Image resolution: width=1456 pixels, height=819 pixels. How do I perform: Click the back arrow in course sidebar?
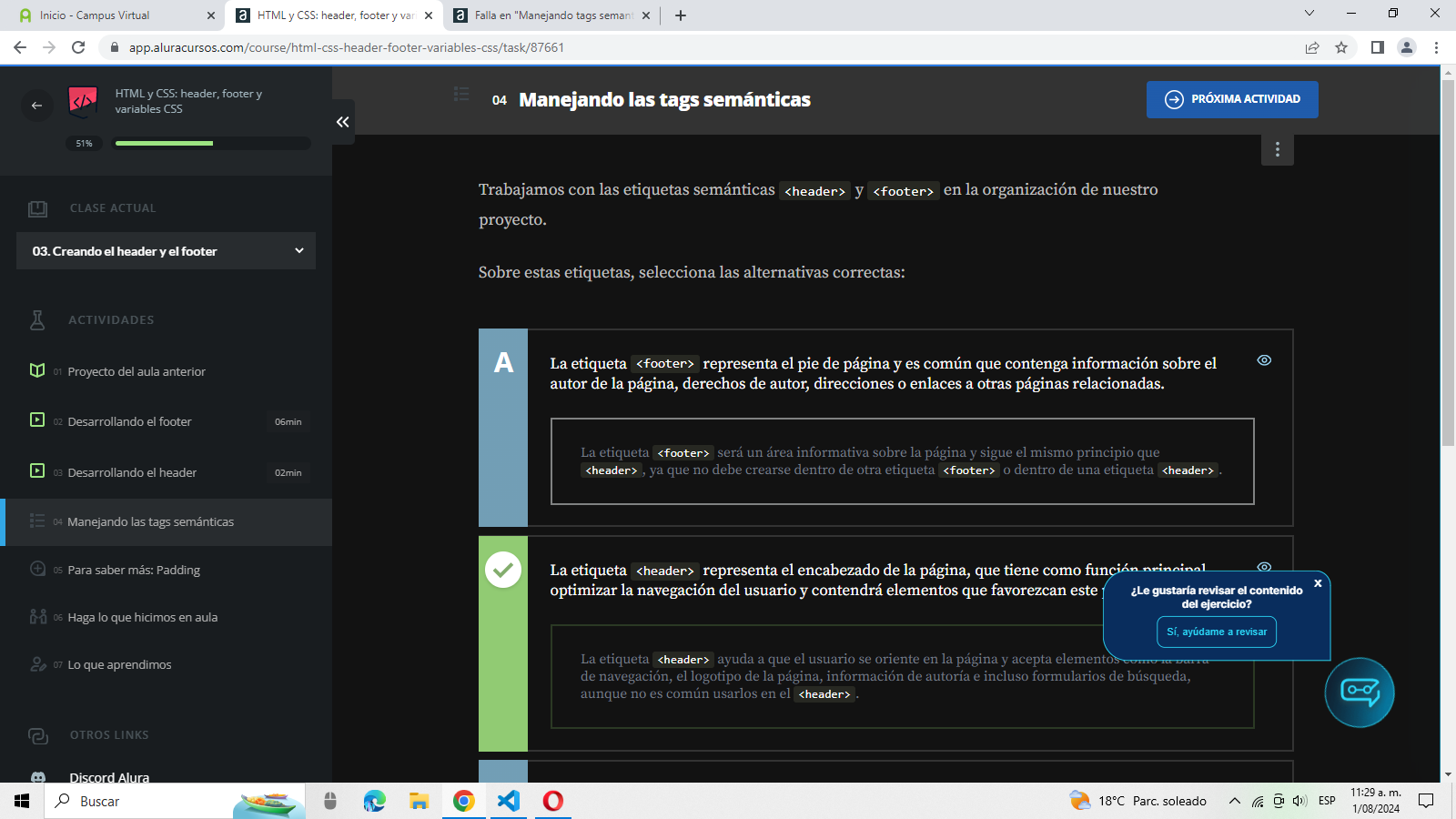pyautogui.click(x=36, y=106)
